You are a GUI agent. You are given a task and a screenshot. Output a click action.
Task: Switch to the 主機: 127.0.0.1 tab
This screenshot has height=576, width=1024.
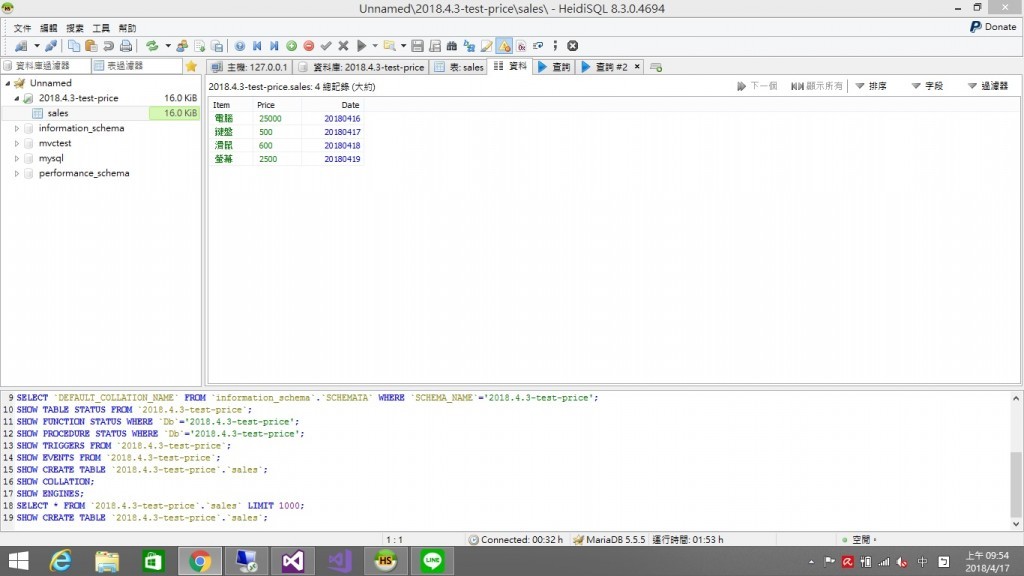point(249,67)
